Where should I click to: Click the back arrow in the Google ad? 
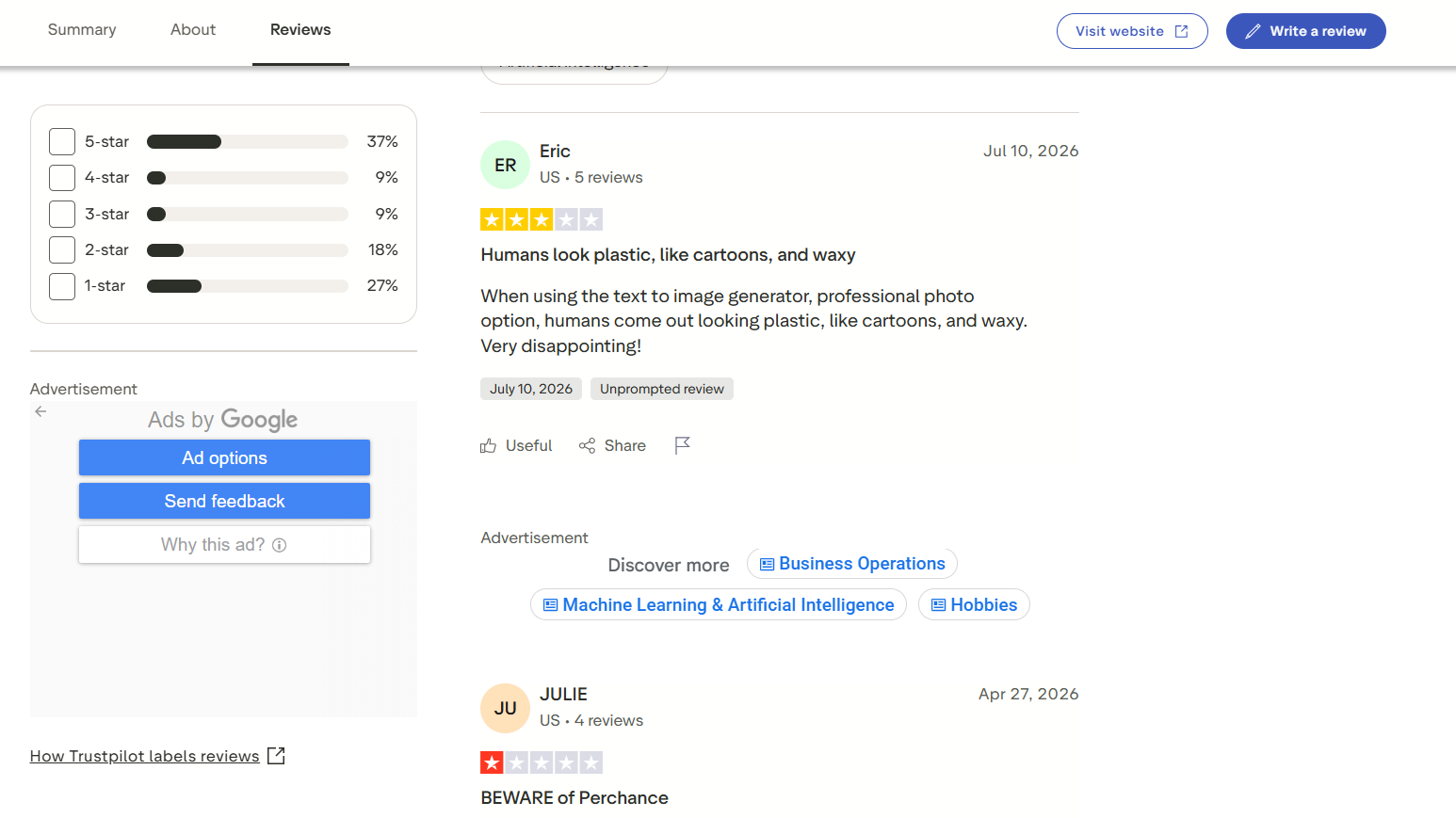click(40, 411)
